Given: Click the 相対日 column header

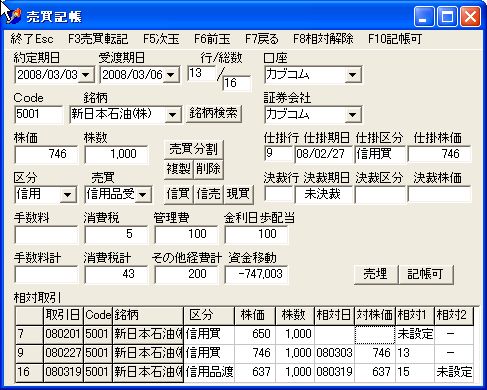Looking at the screenshot, I should 334,315.
